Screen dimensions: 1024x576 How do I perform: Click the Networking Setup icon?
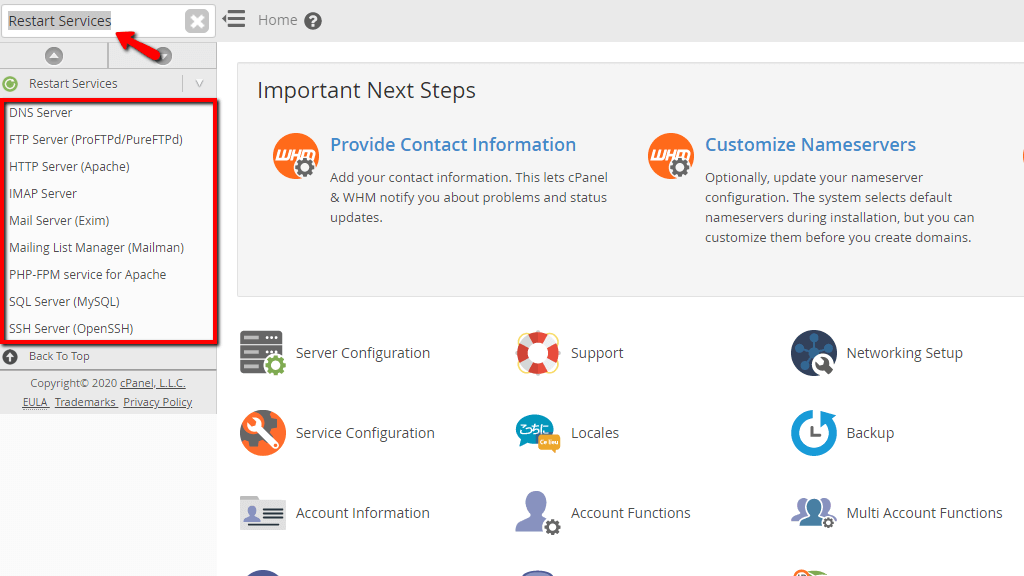click(814, 353)
